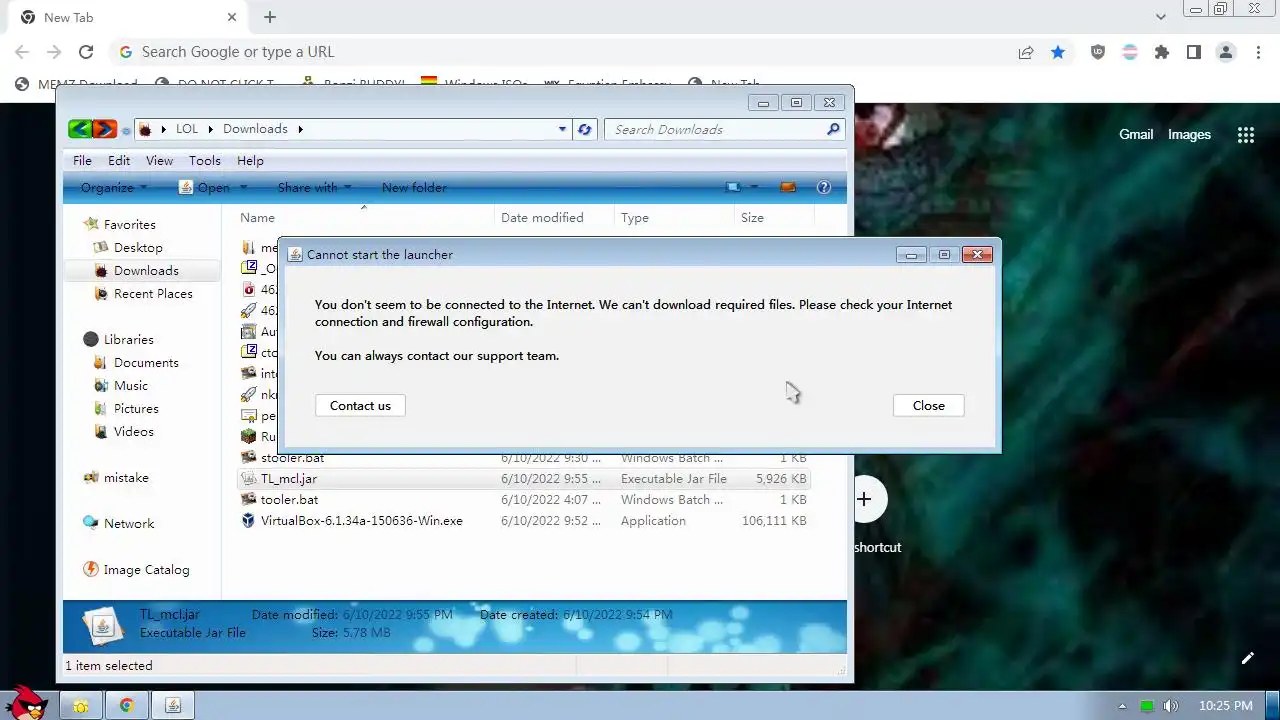
Task: Close the error dialog with Close button
Action: point(928,405)
